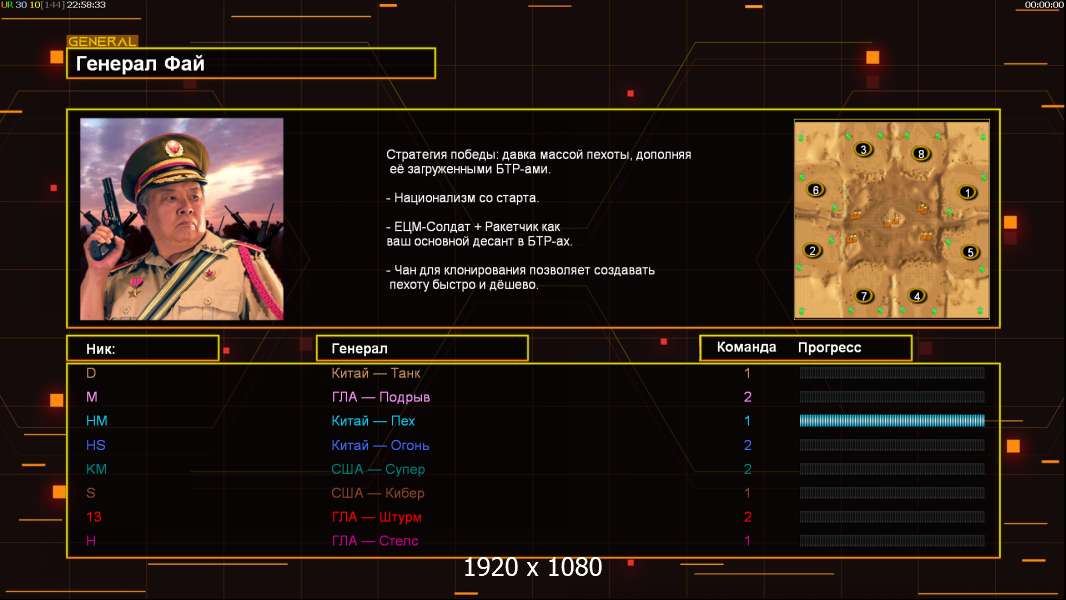Click the Генерал Фай title field
The height and width of the screenshot is (600, 1066).
pyautogui.click(x=251, y=63)
